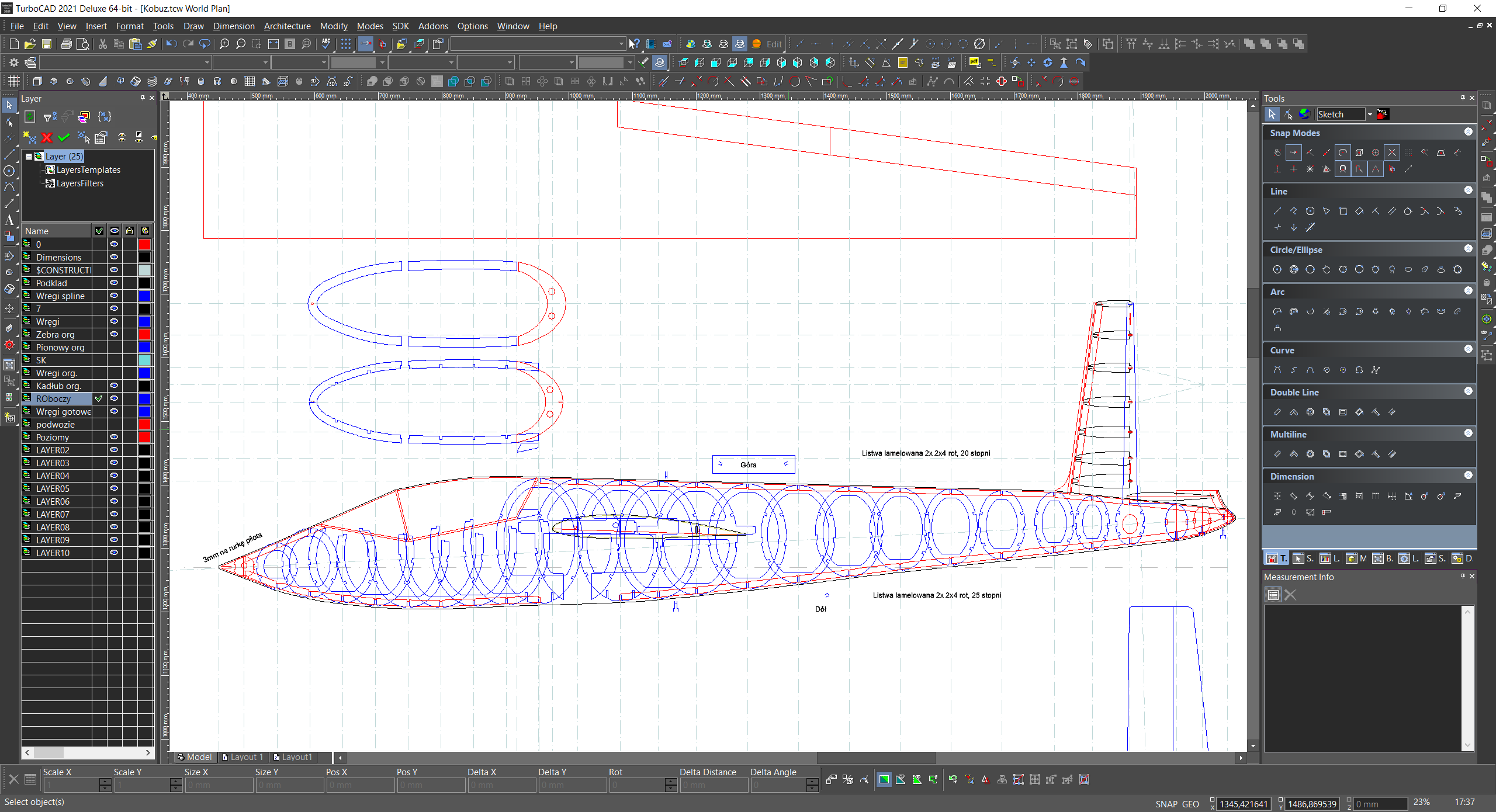Hide the Kadłub org. layer via its eye icon
The height and width of the screenshot is (812, 1496).
click(x=114, y=386)
